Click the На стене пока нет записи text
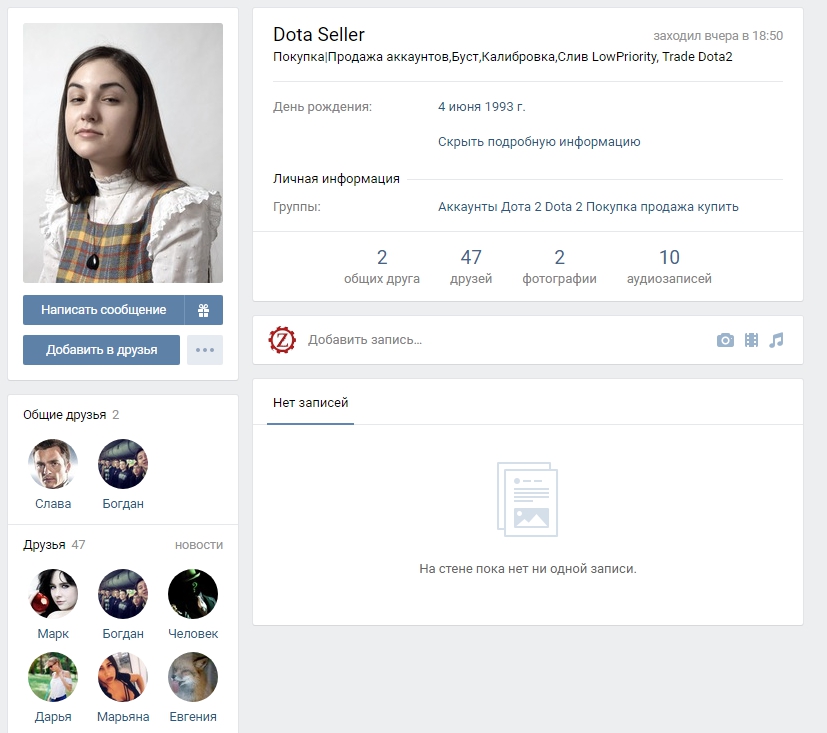This screenshot has height=733, width=827. tap(528, 569)
